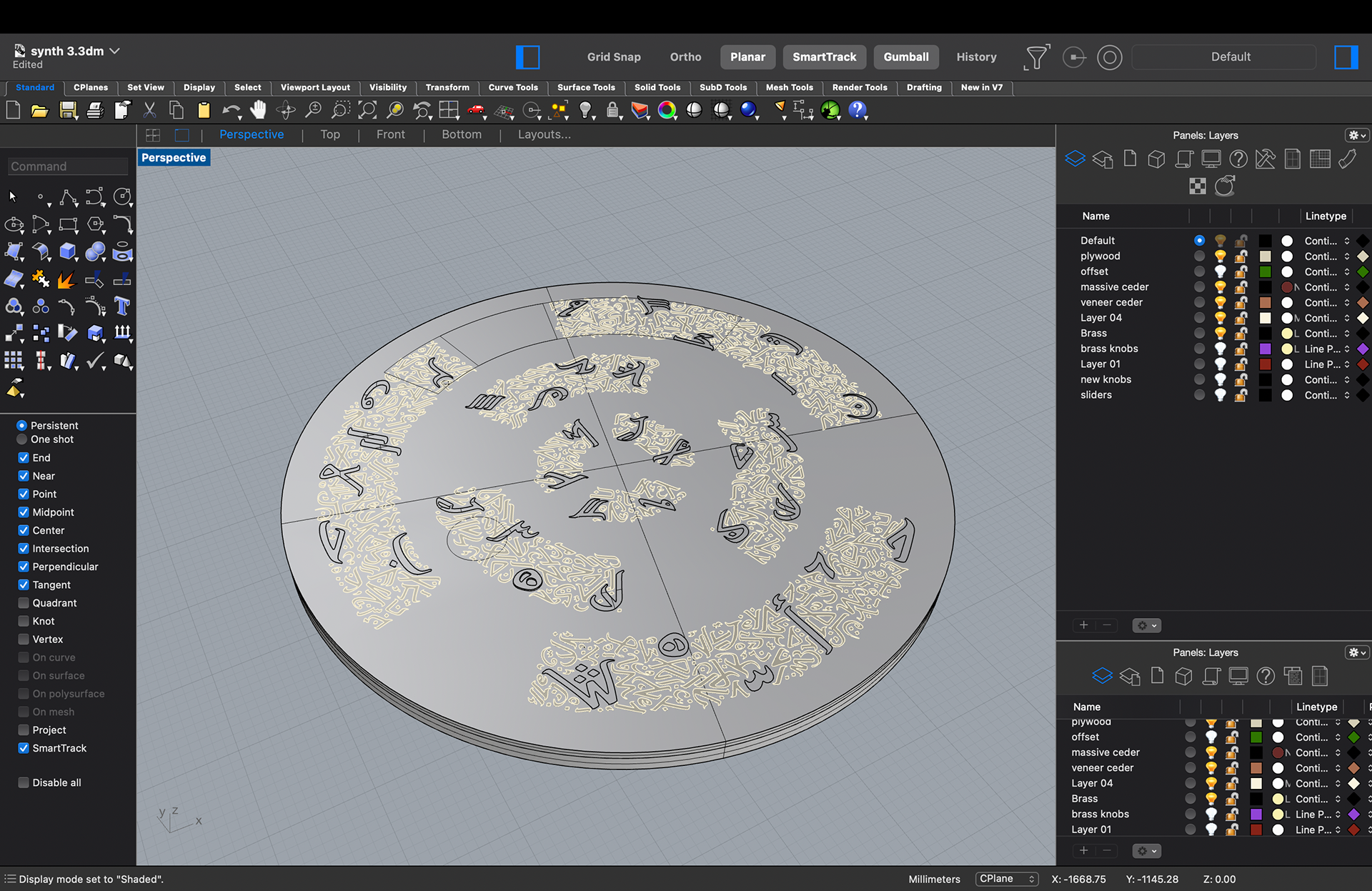This screenshot has height=891, width=1372.
Task: Open the gear options below upper layer list
Action: click(1146, 625)
